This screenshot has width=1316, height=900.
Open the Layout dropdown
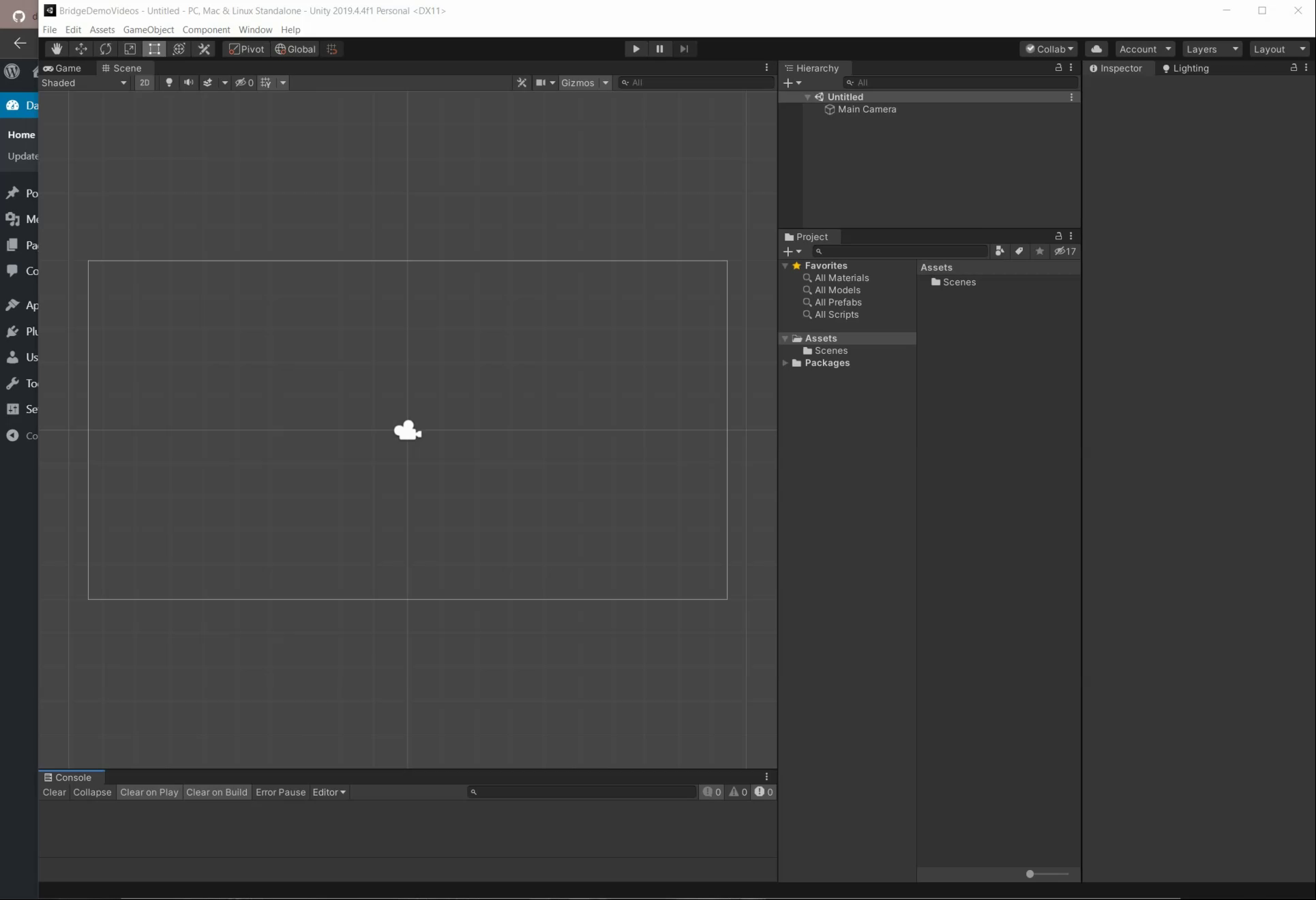pyautogui.click(x=1279, y=49)
